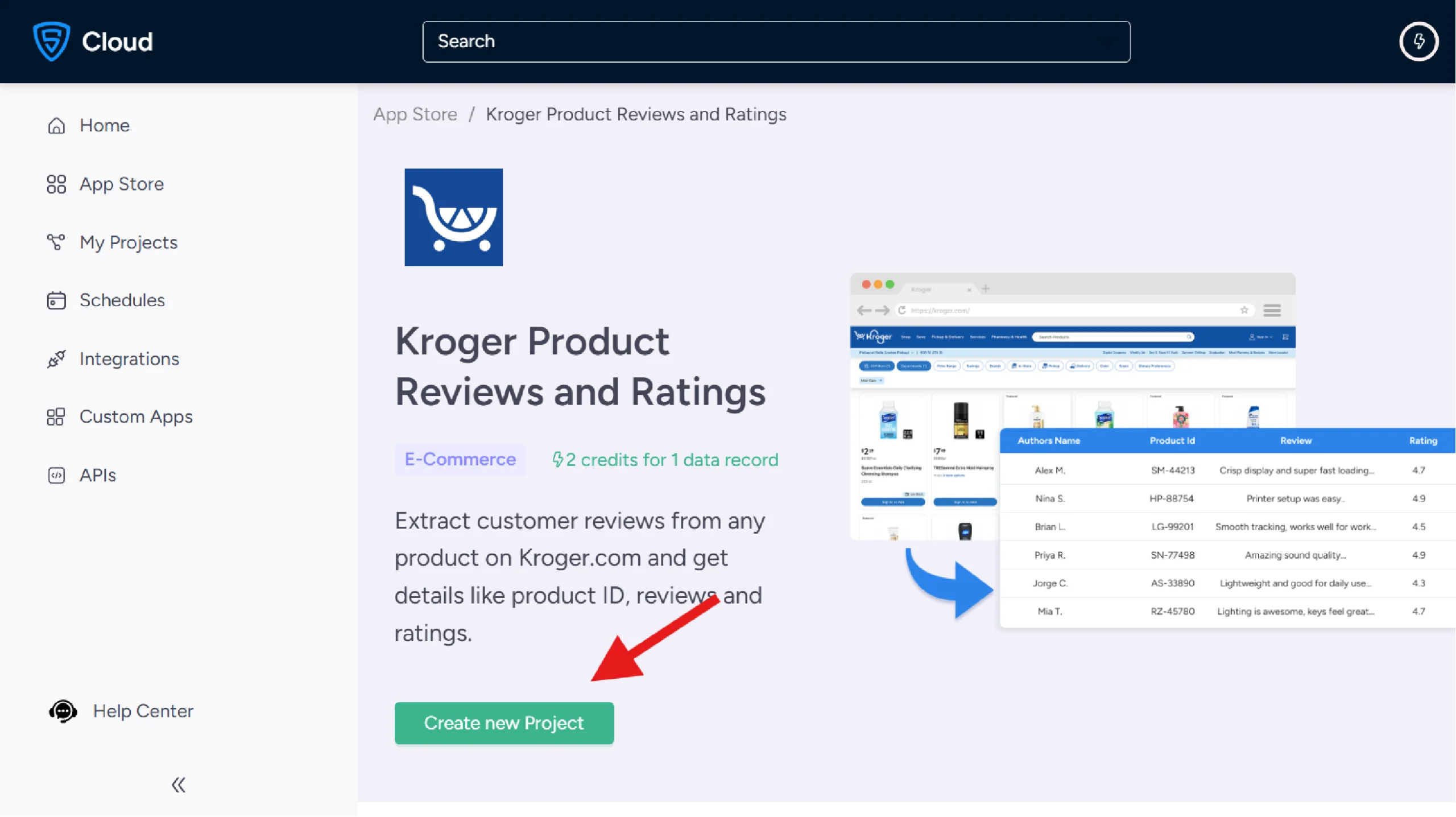Click the 2 credits for 1 data record text
The image size is (1456, 817).
coord(672,459)
